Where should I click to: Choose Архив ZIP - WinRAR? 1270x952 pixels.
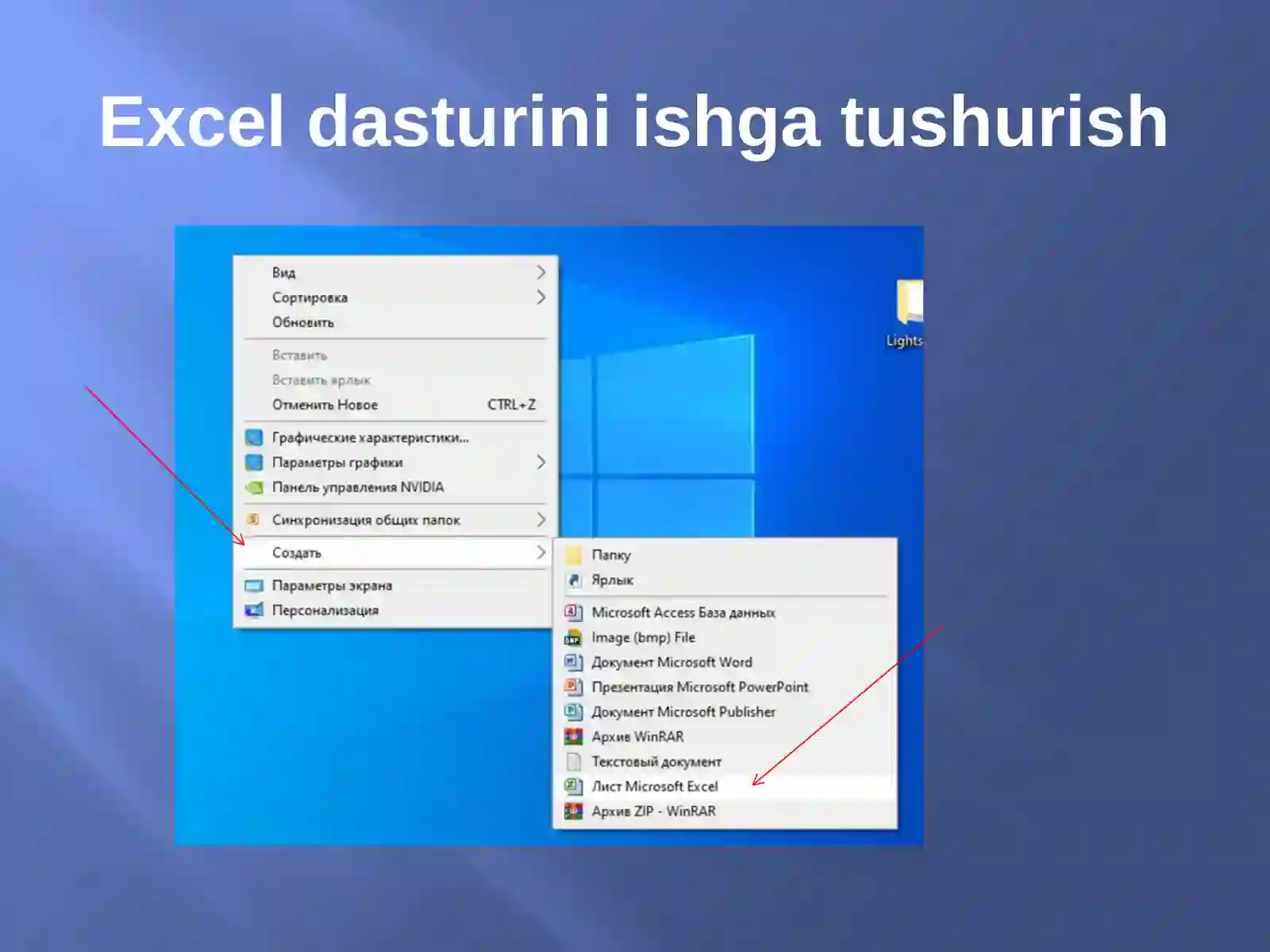pos(725,811)
